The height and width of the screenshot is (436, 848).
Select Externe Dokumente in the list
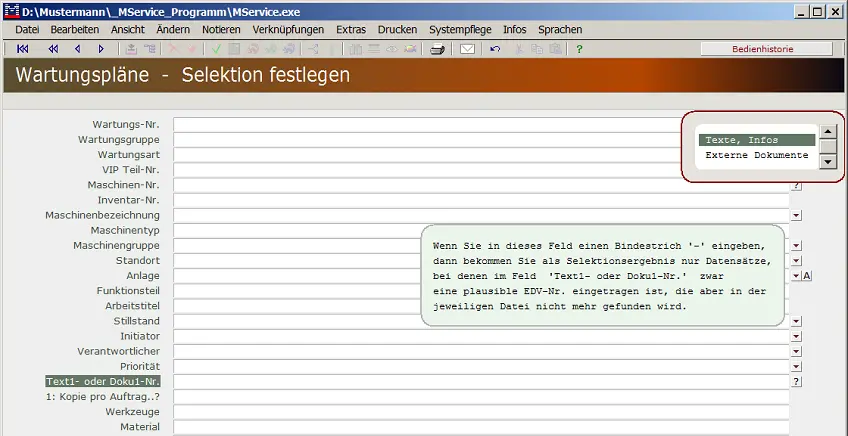pos(756,155)
